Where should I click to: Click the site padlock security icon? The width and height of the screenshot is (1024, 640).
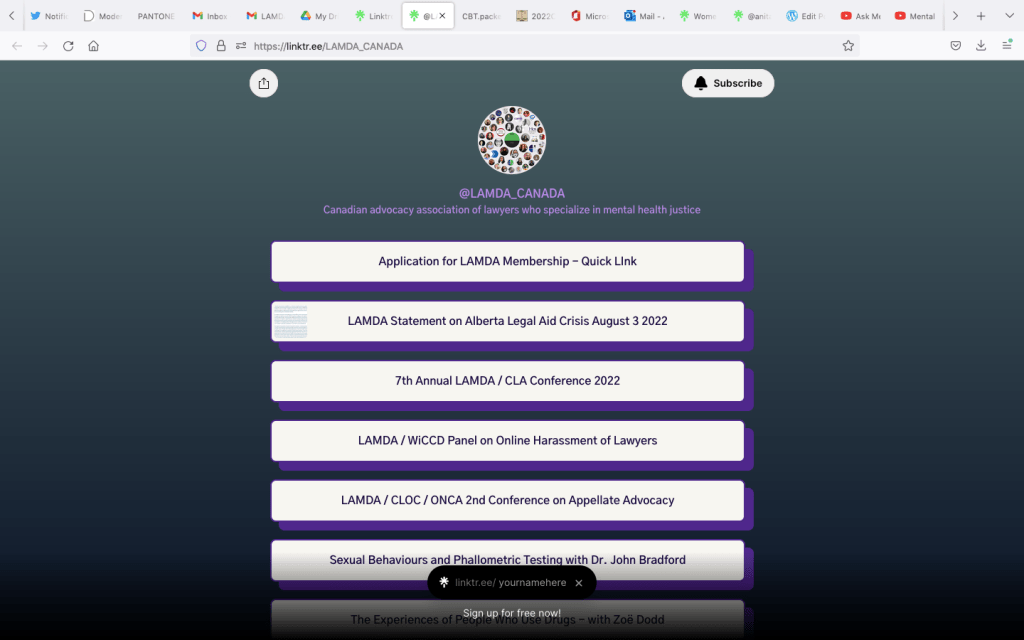(x=221, y=46)
